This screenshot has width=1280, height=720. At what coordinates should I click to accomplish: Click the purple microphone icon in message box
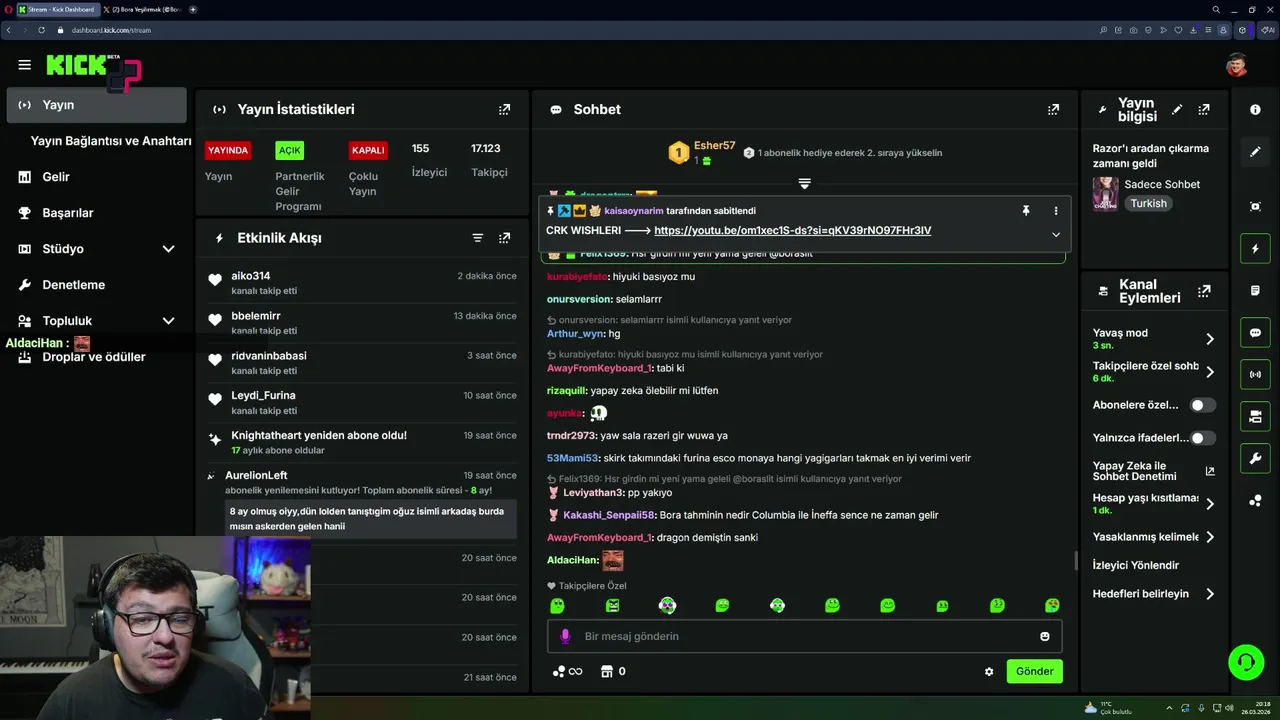565,636
